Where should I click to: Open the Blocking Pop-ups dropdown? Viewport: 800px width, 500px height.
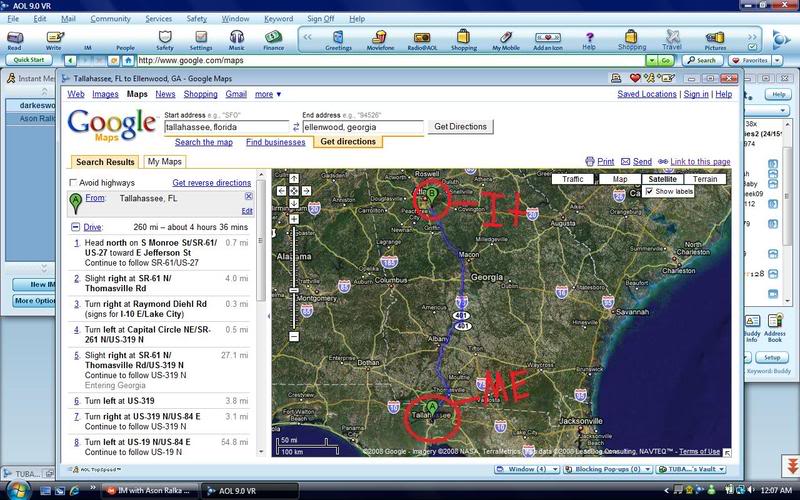click(x=608, y=469)
